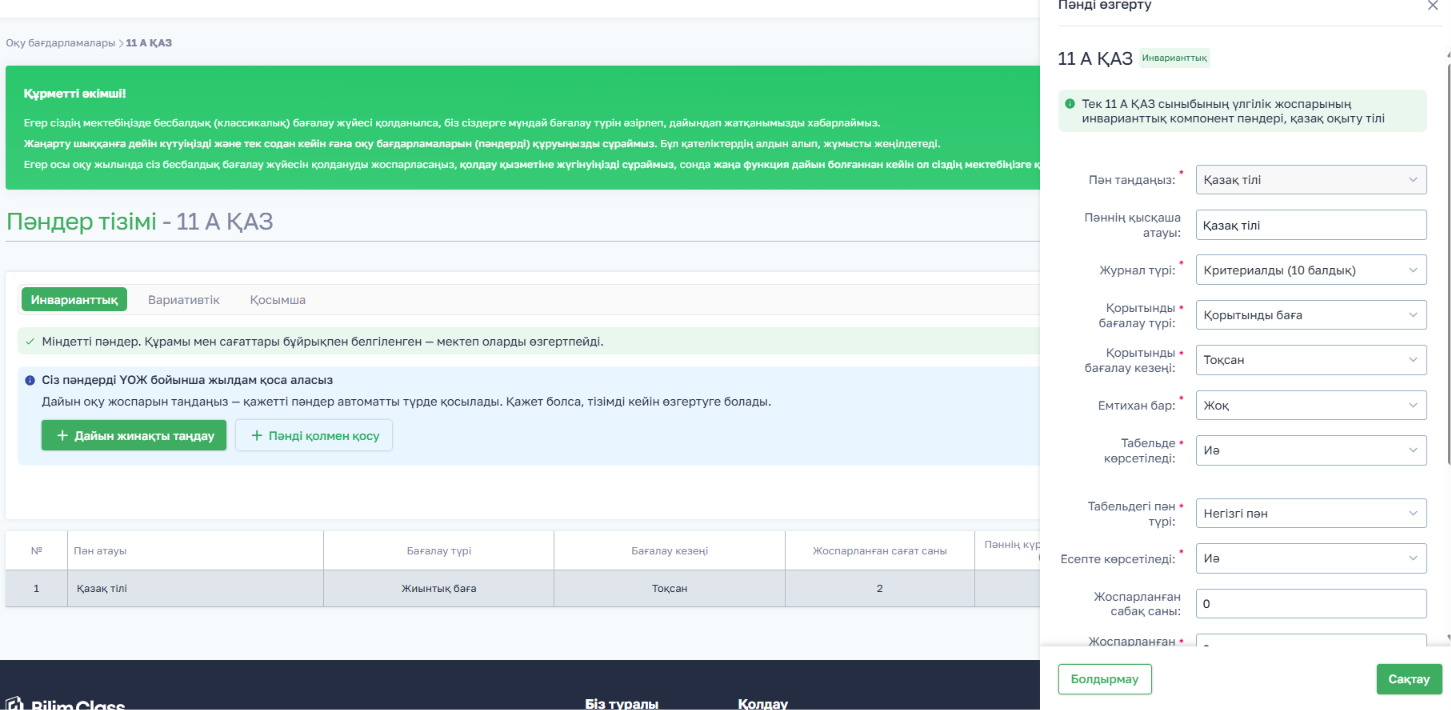Click the plus icon on Пәнді қолмен қосу
1451x710 pixels.
(x=256, y=436)
